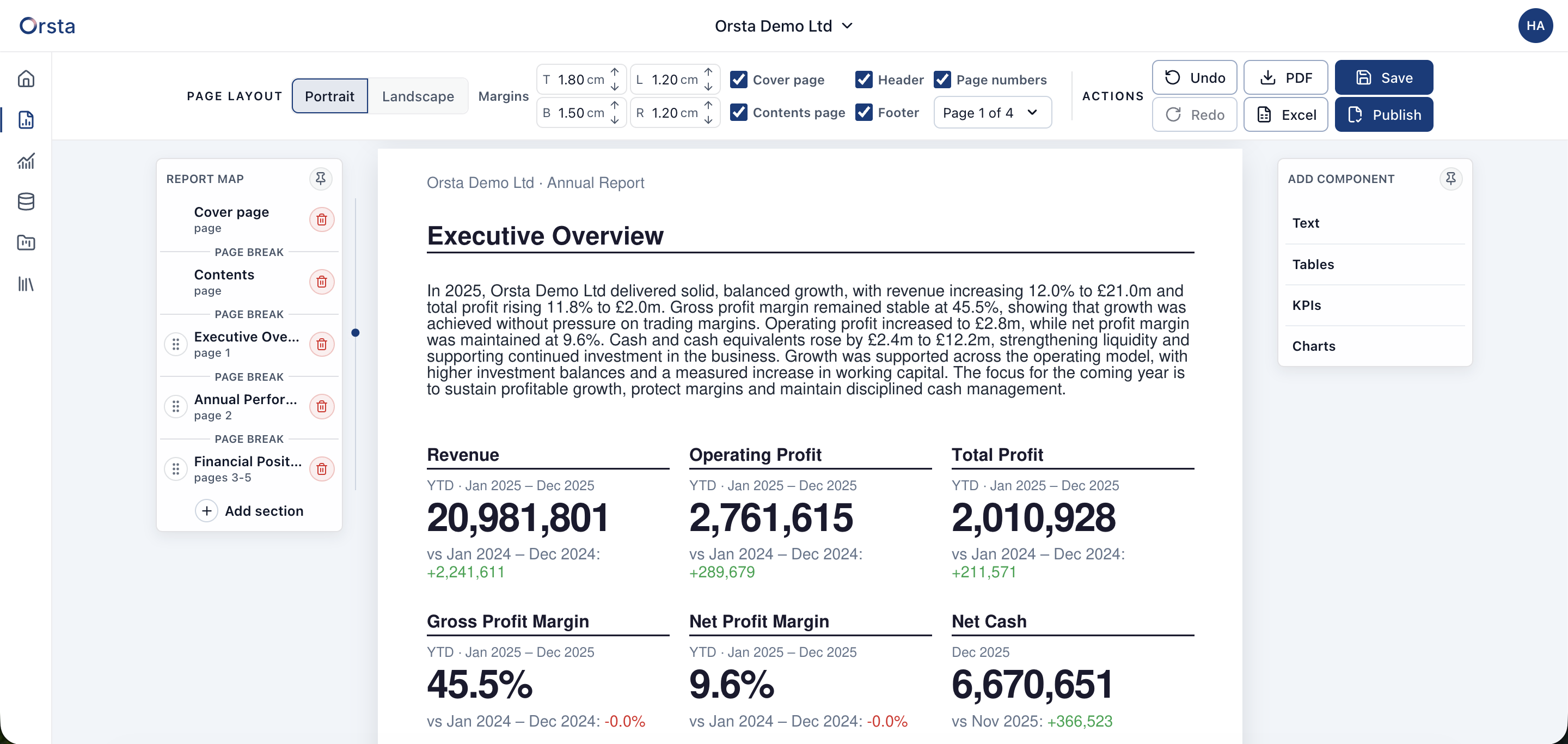Click the Orsta logo
1568x744 pixels.
click(x=47, y=26)
